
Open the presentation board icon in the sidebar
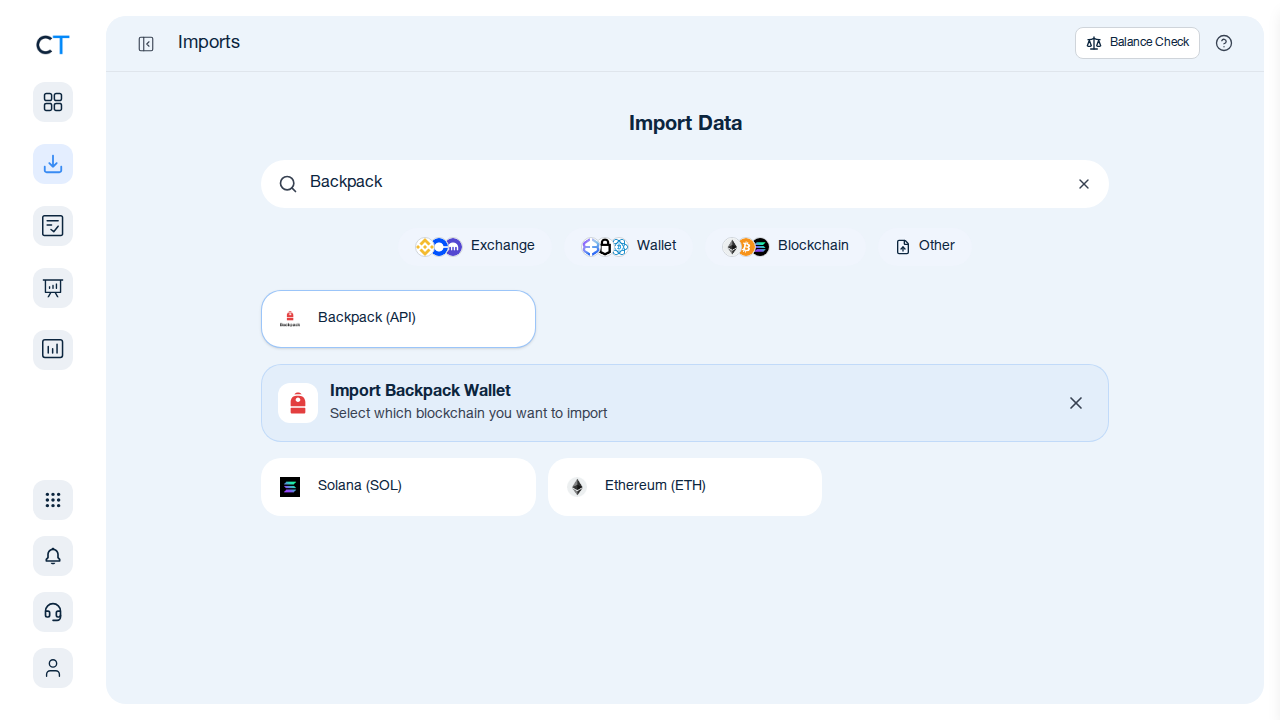tap(53, 288)
